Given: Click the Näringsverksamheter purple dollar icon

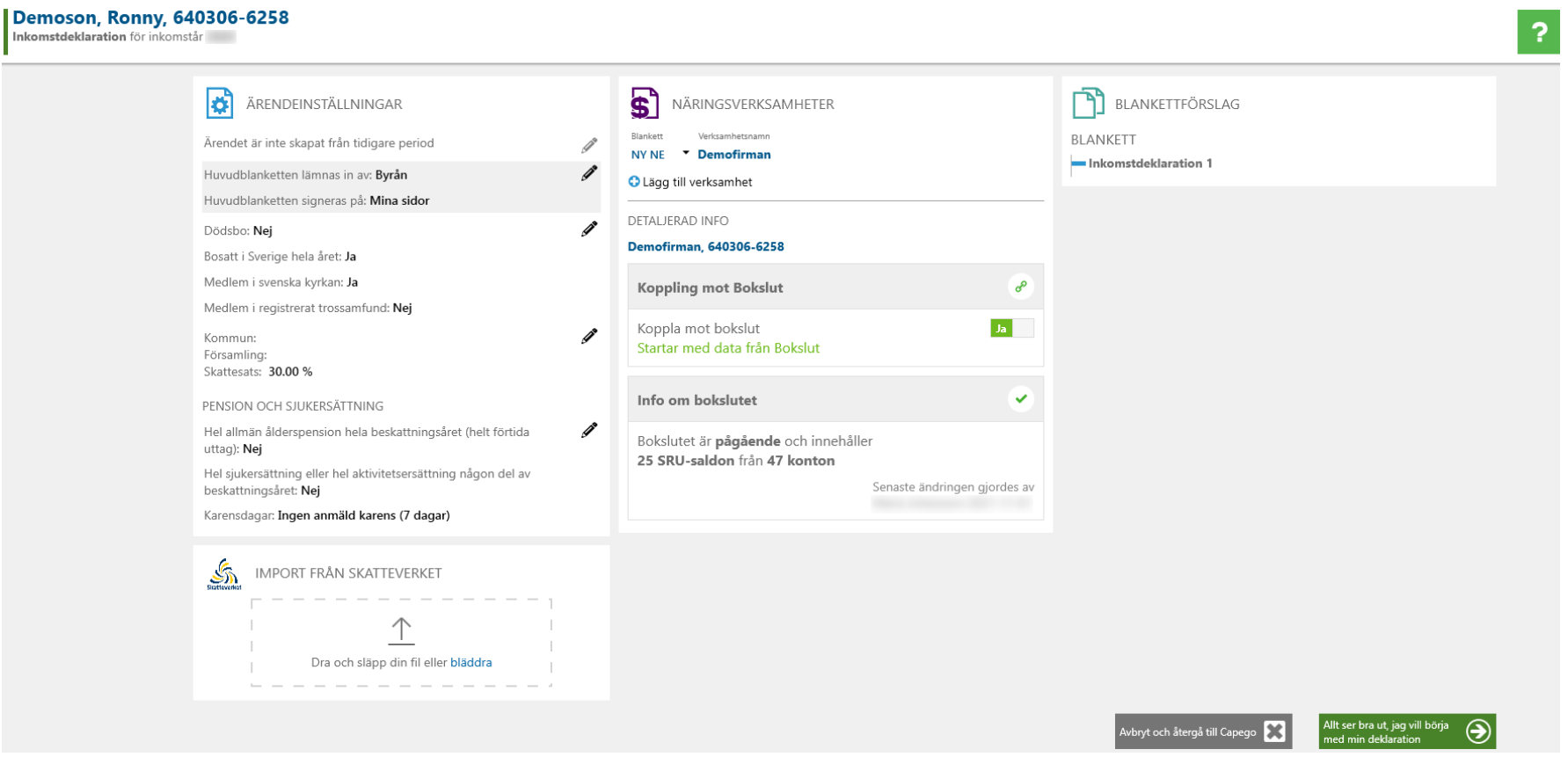Looking at the screenshot, I should 645,104.
